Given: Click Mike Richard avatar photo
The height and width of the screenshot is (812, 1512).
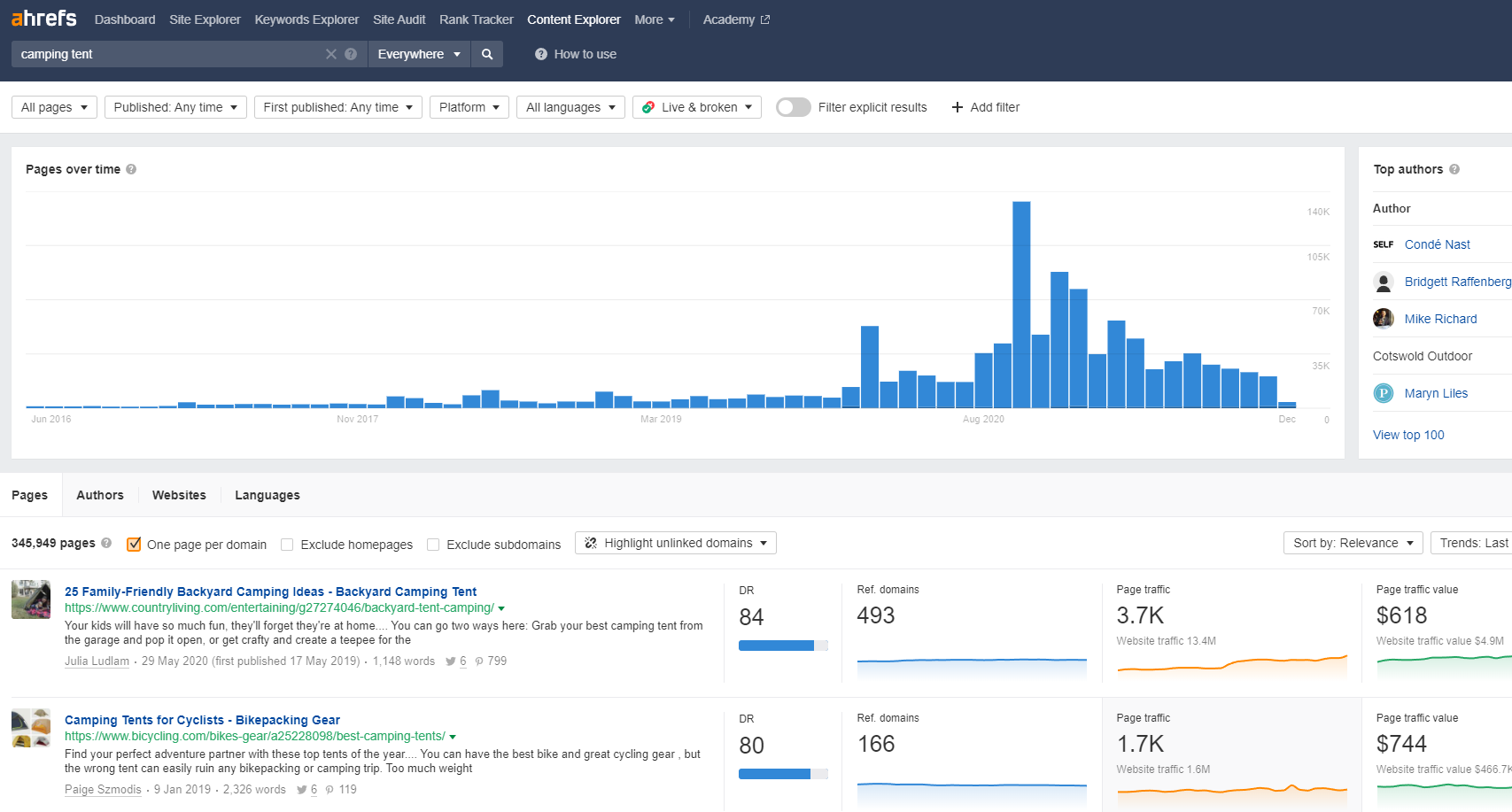Looking at the screenshot, I should click(x=1384, y=319).
